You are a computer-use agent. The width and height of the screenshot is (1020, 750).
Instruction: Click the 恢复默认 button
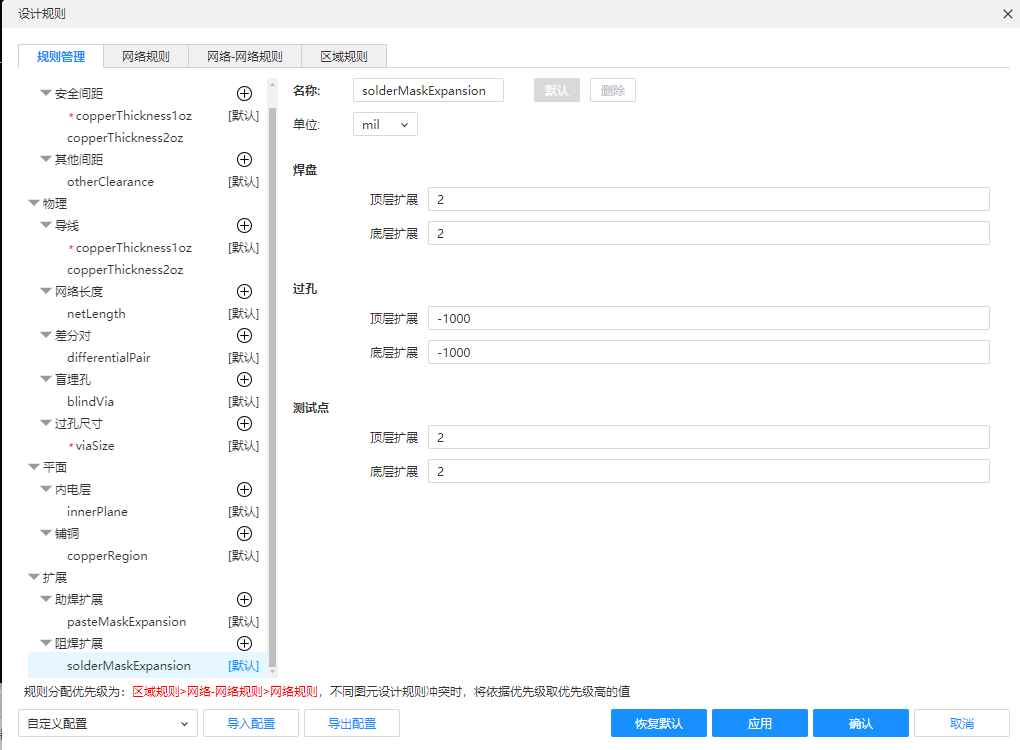click(659, 723)
